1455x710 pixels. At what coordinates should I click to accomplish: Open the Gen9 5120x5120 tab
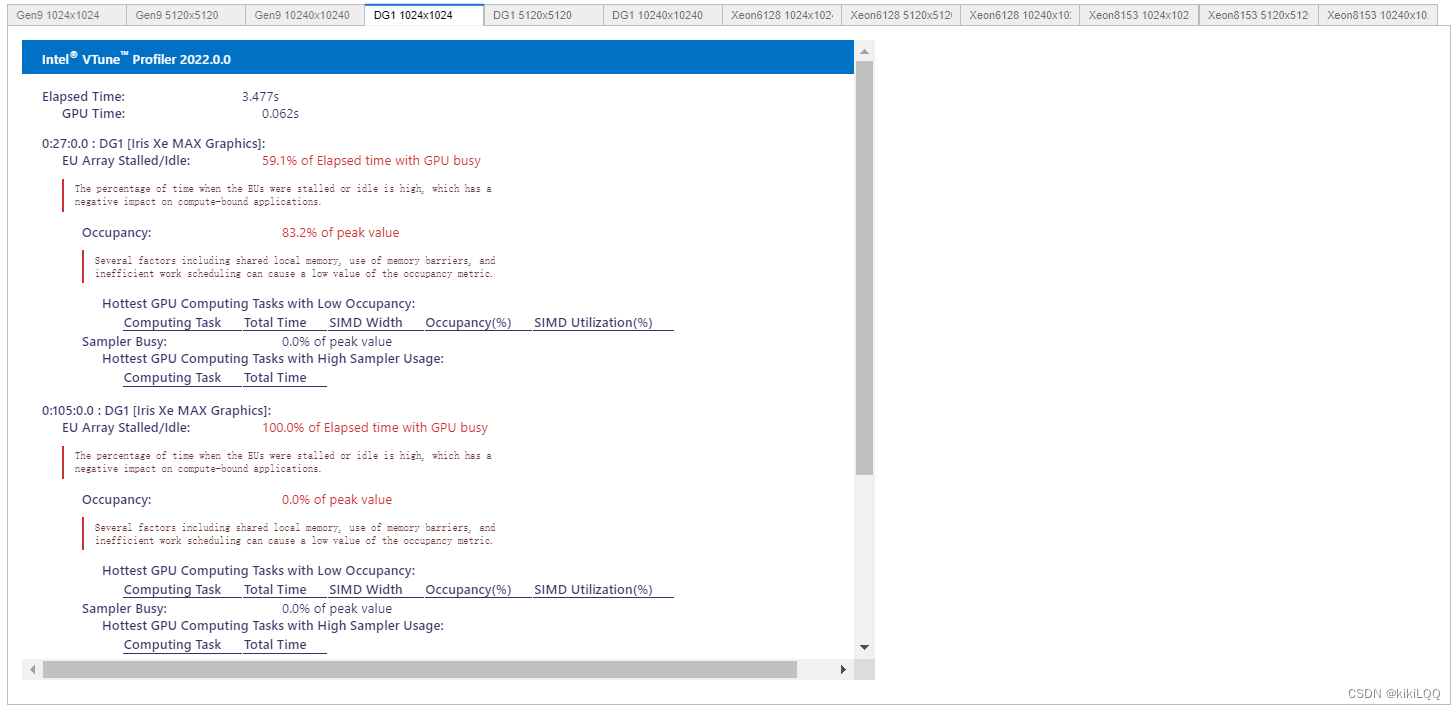click(186, 15)
